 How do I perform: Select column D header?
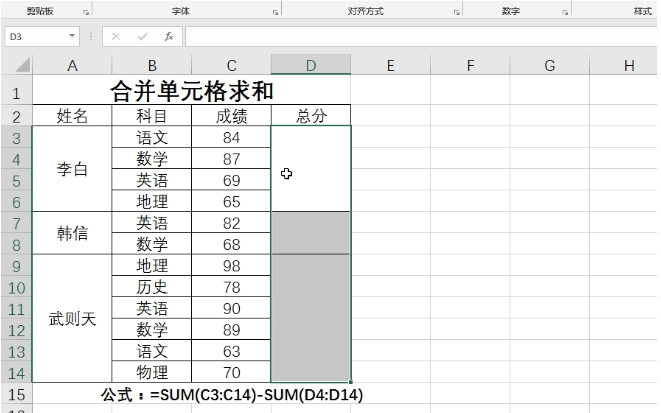tap(311, 66)
